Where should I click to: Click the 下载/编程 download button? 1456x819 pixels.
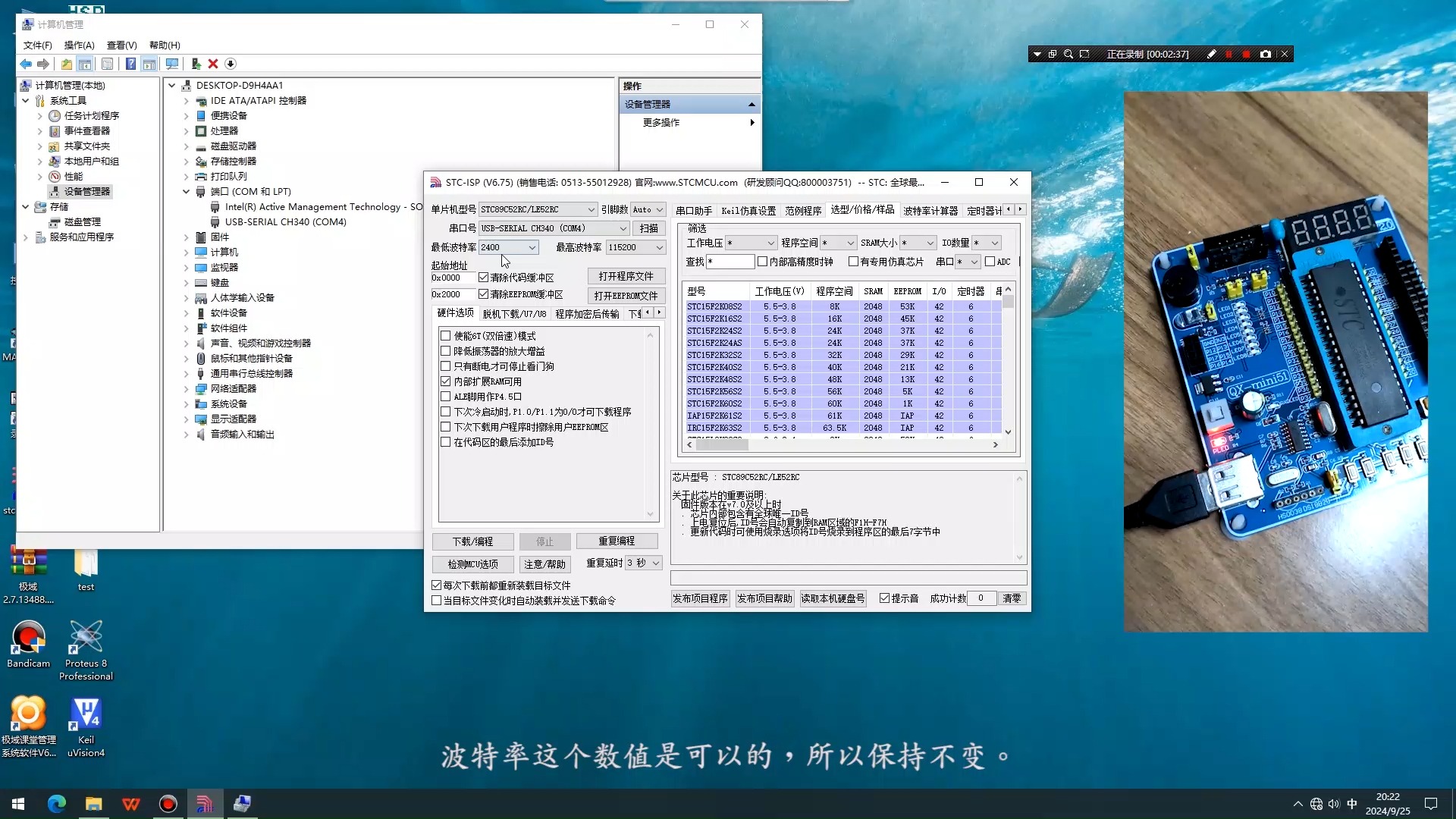472,541
